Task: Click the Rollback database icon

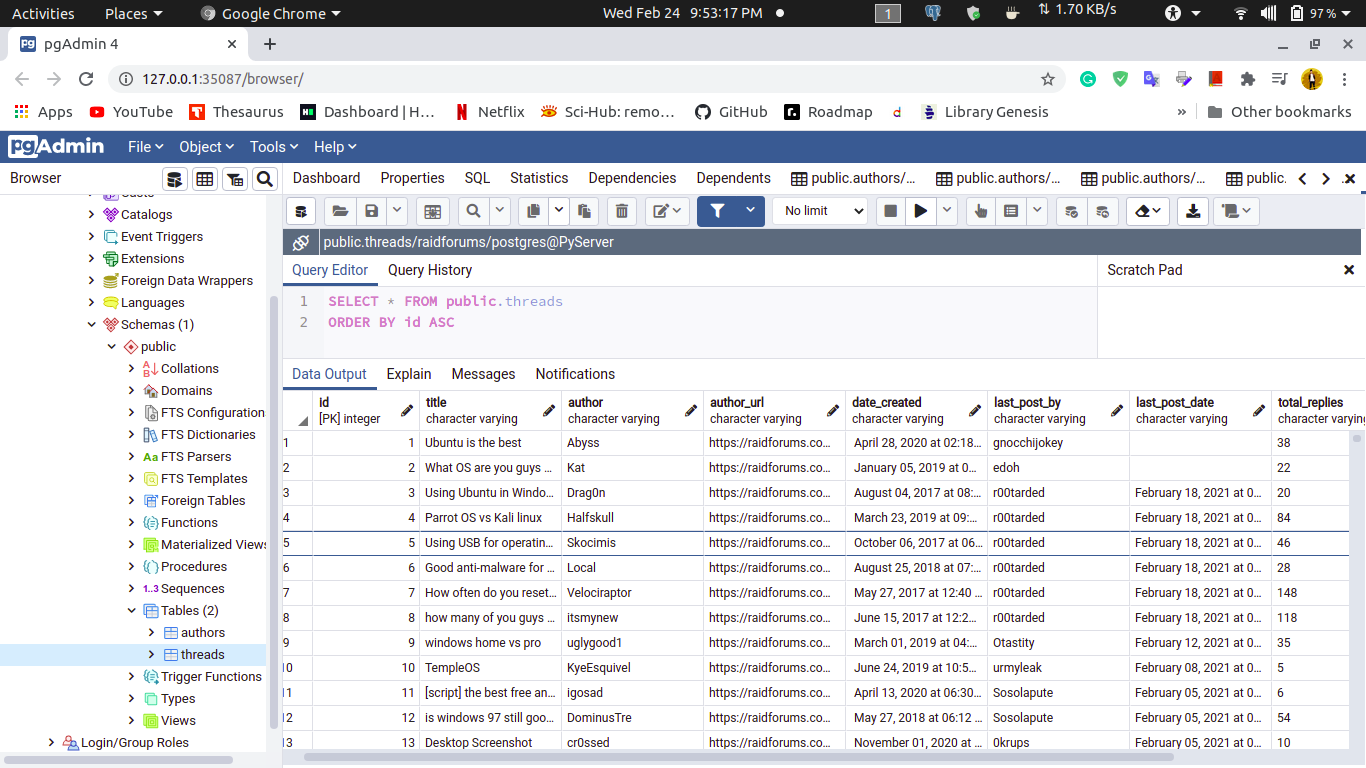Action: 1103,211
